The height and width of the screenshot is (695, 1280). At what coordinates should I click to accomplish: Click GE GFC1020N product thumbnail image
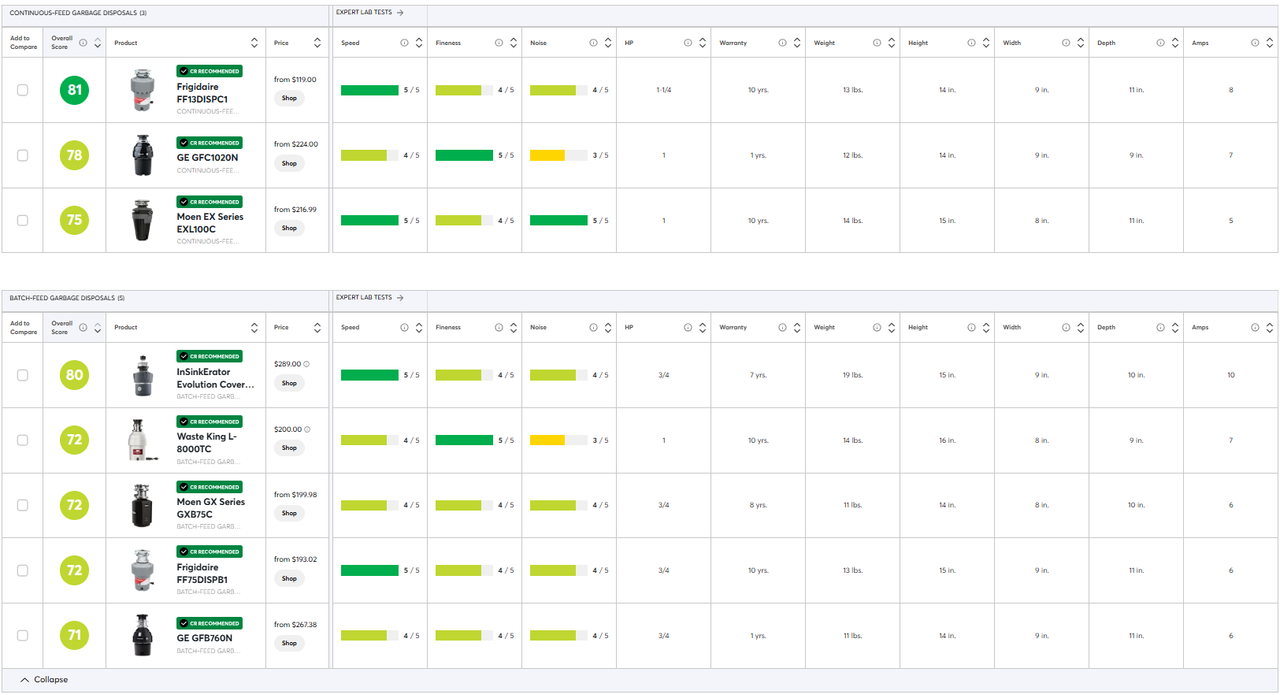click(143, 155)
